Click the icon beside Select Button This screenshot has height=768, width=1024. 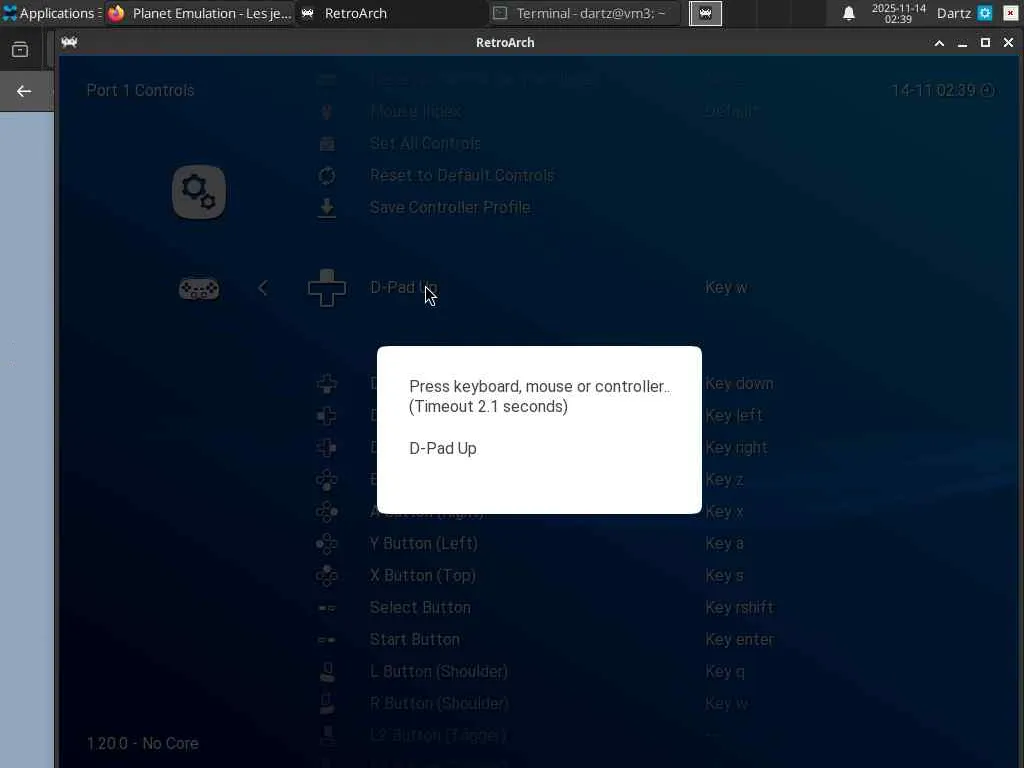(327, 608)
